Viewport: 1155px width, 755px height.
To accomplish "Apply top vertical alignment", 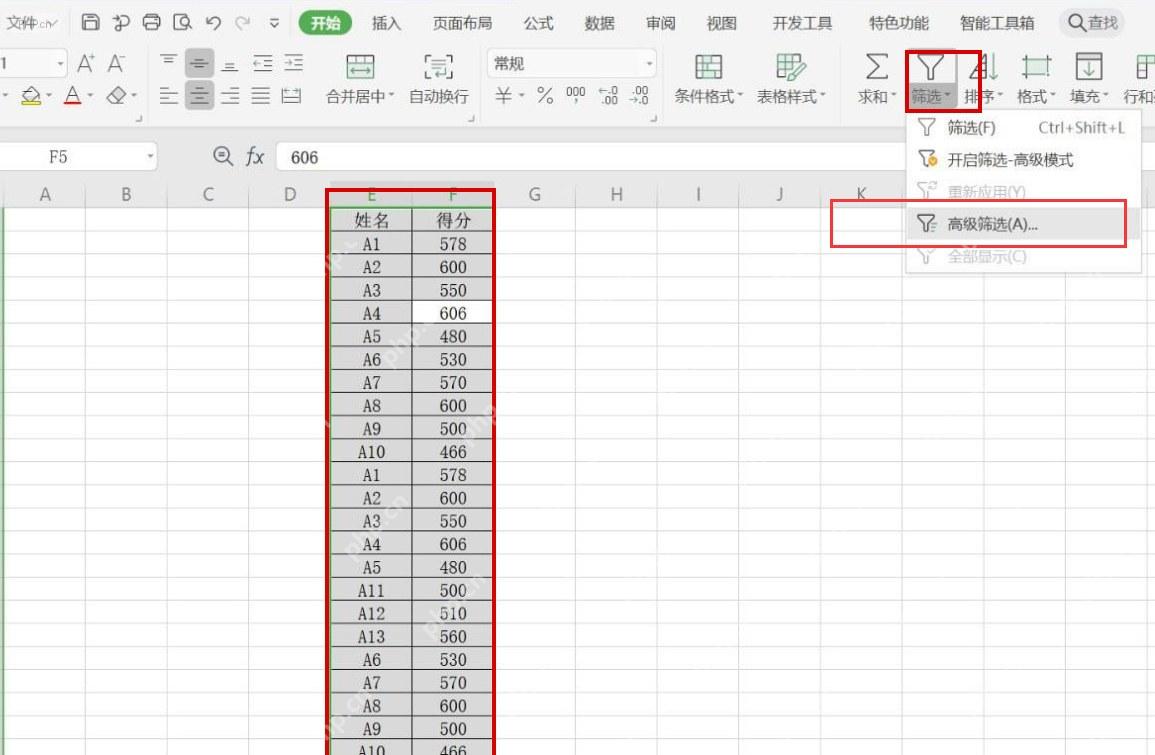I will coord(169,63).
